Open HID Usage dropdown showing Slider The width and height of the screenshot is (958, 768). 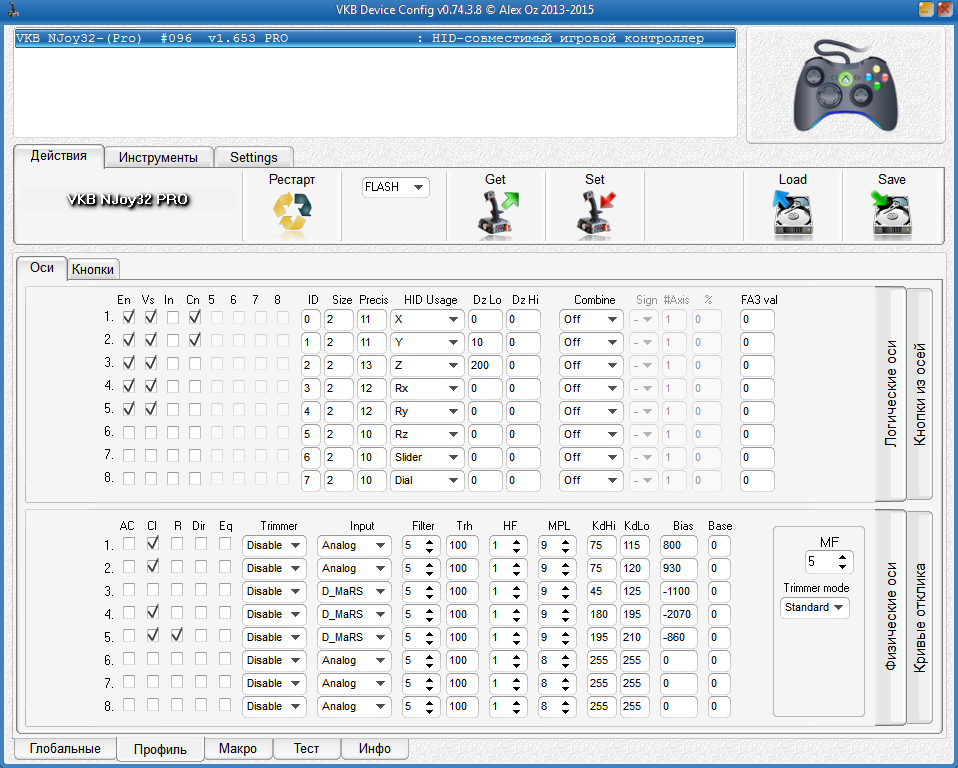[426, 457]
